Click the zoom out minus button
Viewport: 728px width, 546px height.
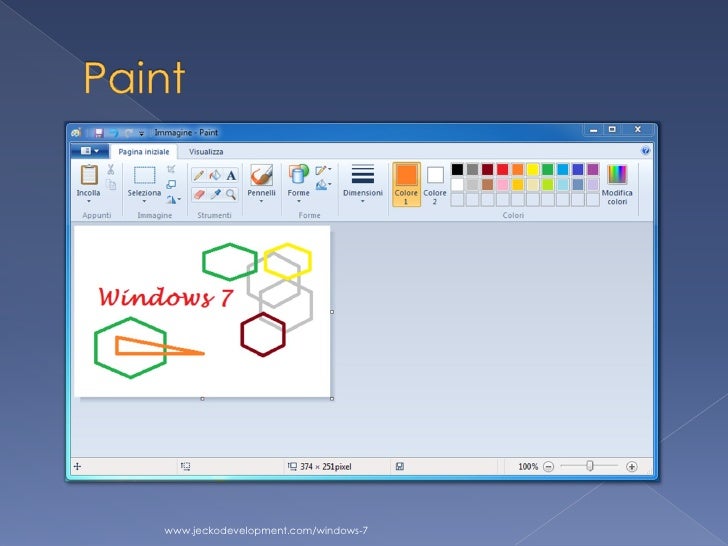coord(548,467)
